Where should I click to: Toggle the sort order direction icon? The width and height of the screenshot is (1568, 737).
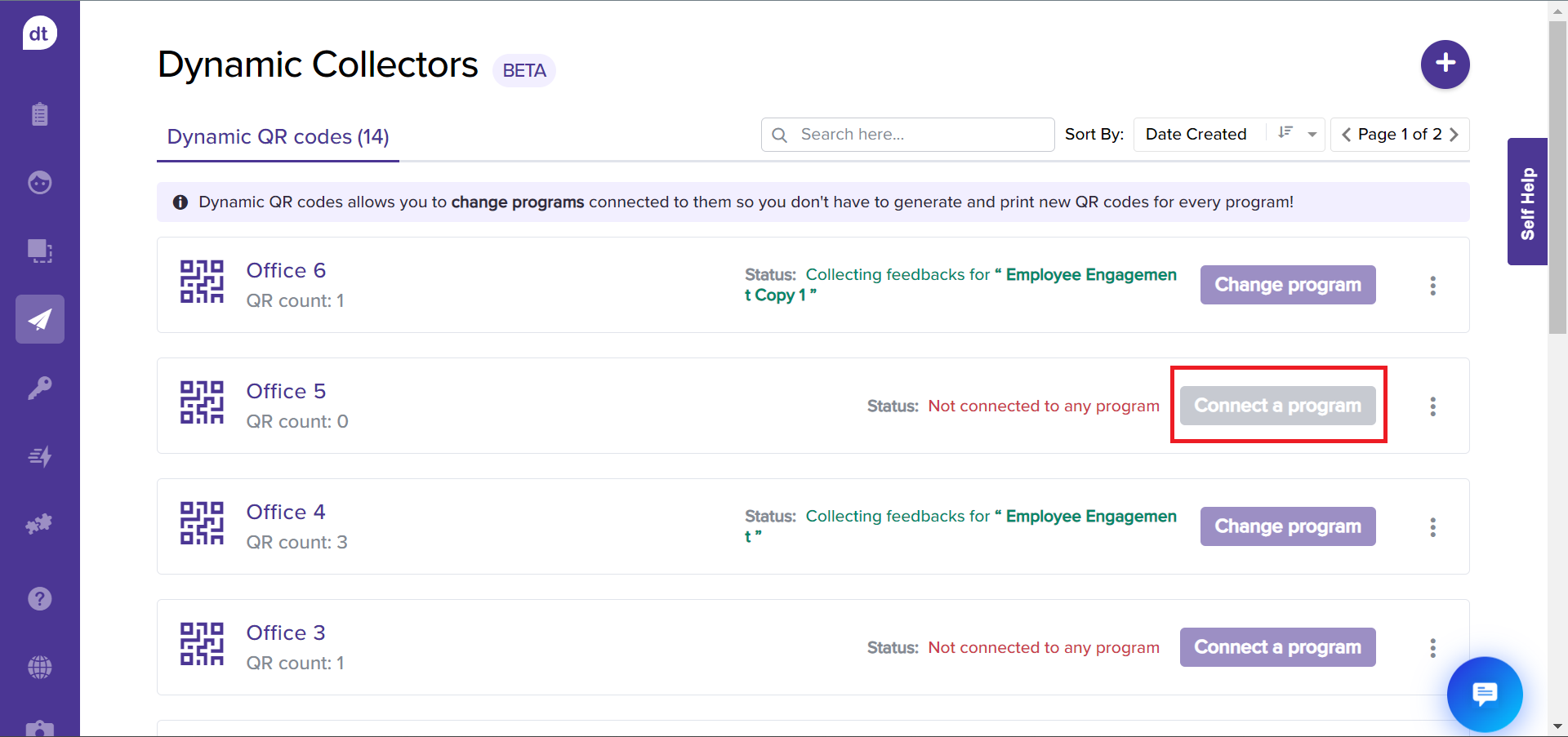(1285, 133)
